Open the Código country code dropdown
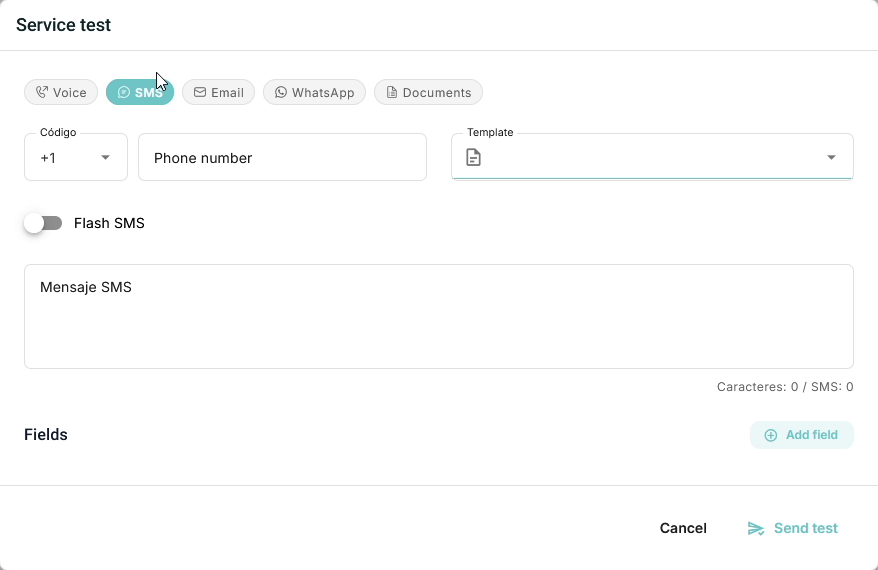Image resolution: width=878 pixels, height=570 pixels. tap(76, 157)
